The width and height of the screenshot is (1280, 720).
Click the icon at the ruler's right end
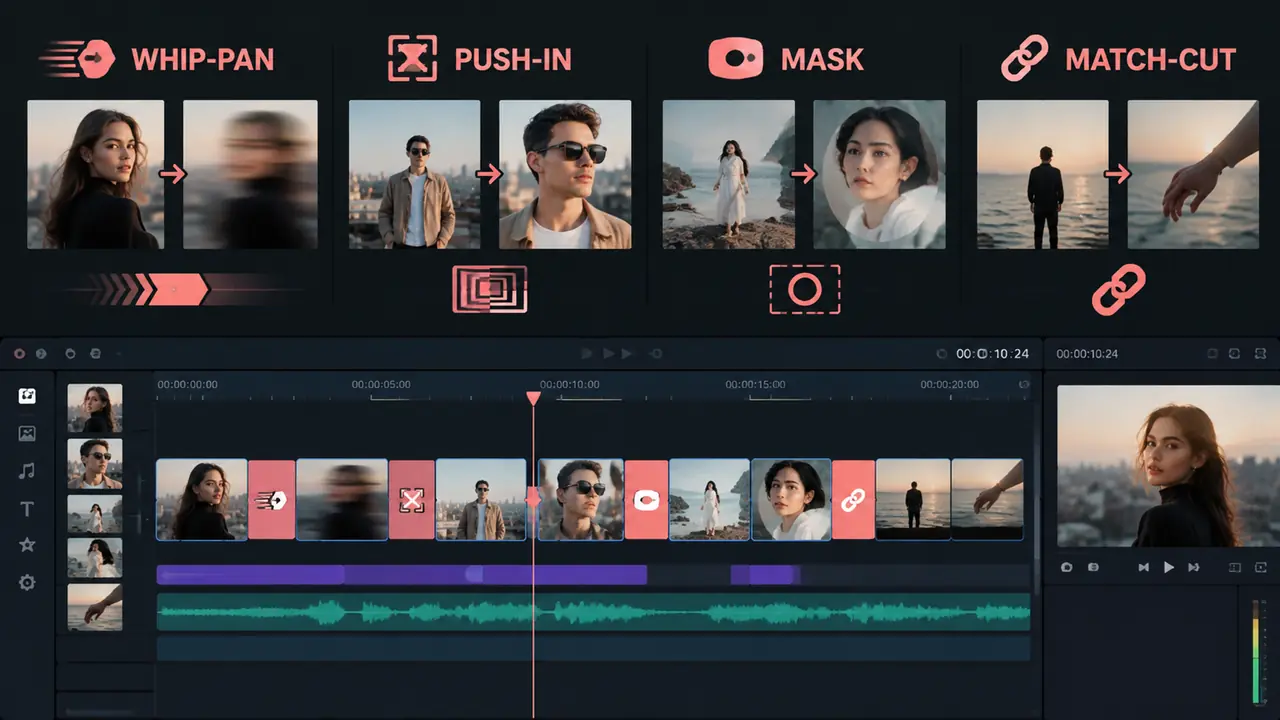[1023, 384]
